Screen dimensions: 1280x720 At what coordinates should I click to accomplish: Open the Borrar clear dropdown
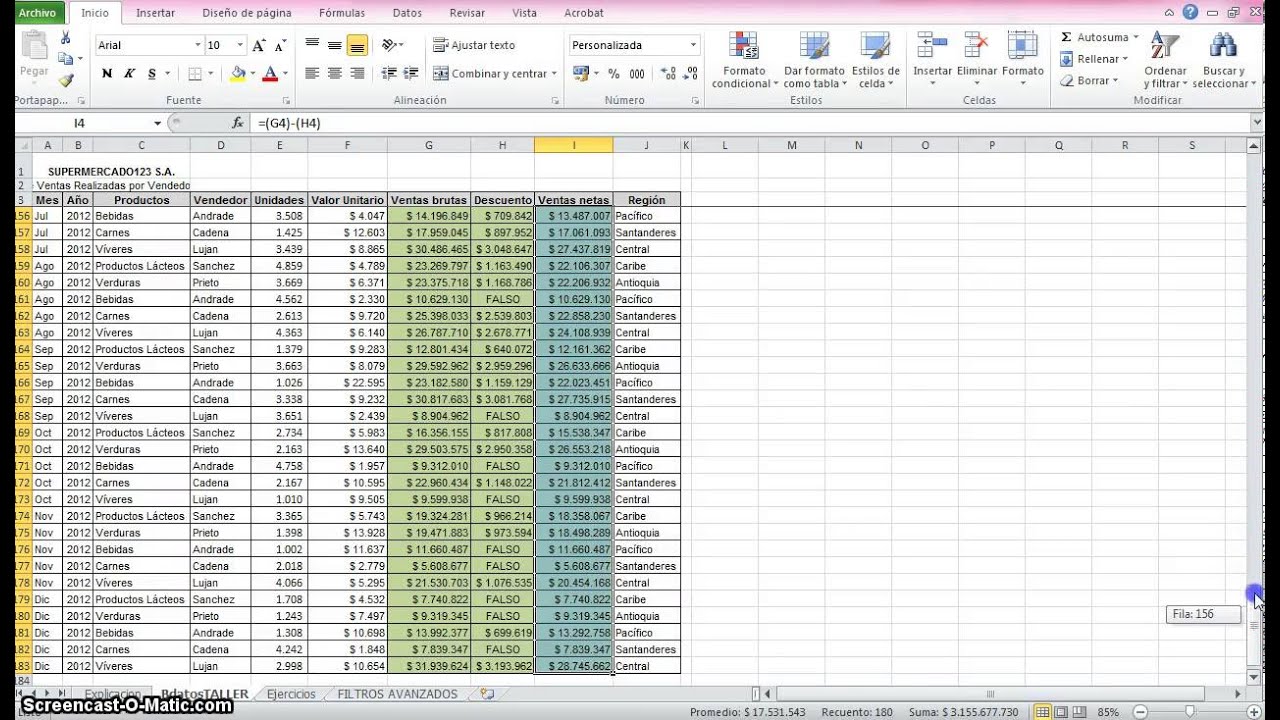[1090, 81]
